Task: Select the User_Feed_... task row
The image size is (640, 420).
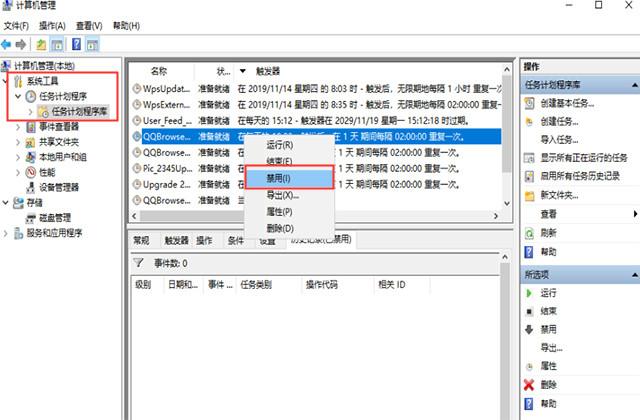Action: click(x=317, y=121)
